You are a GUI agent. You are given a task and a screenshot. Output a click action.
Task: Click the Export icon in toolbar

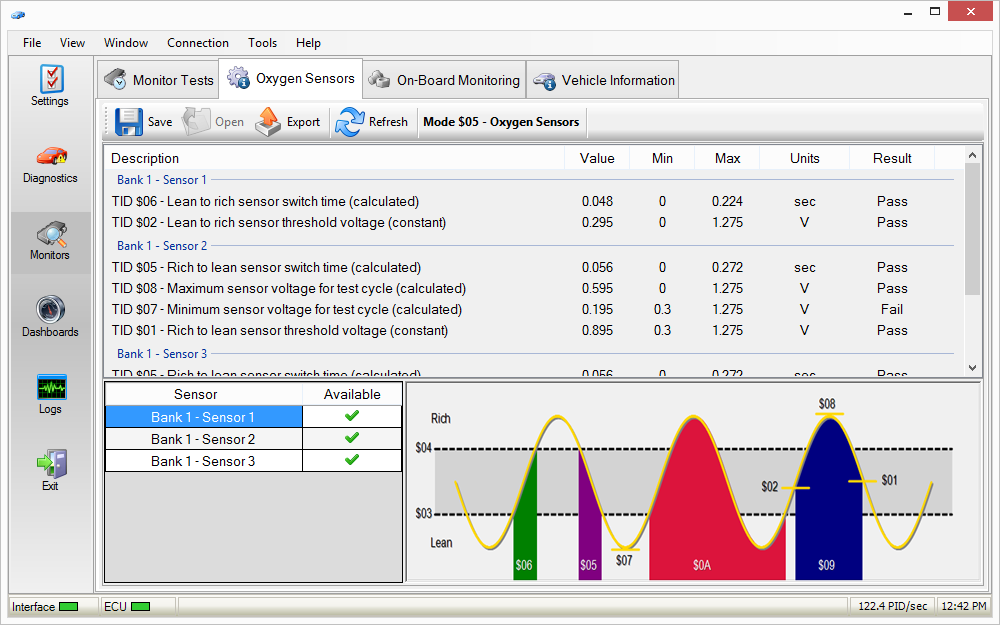coord(268,122)
